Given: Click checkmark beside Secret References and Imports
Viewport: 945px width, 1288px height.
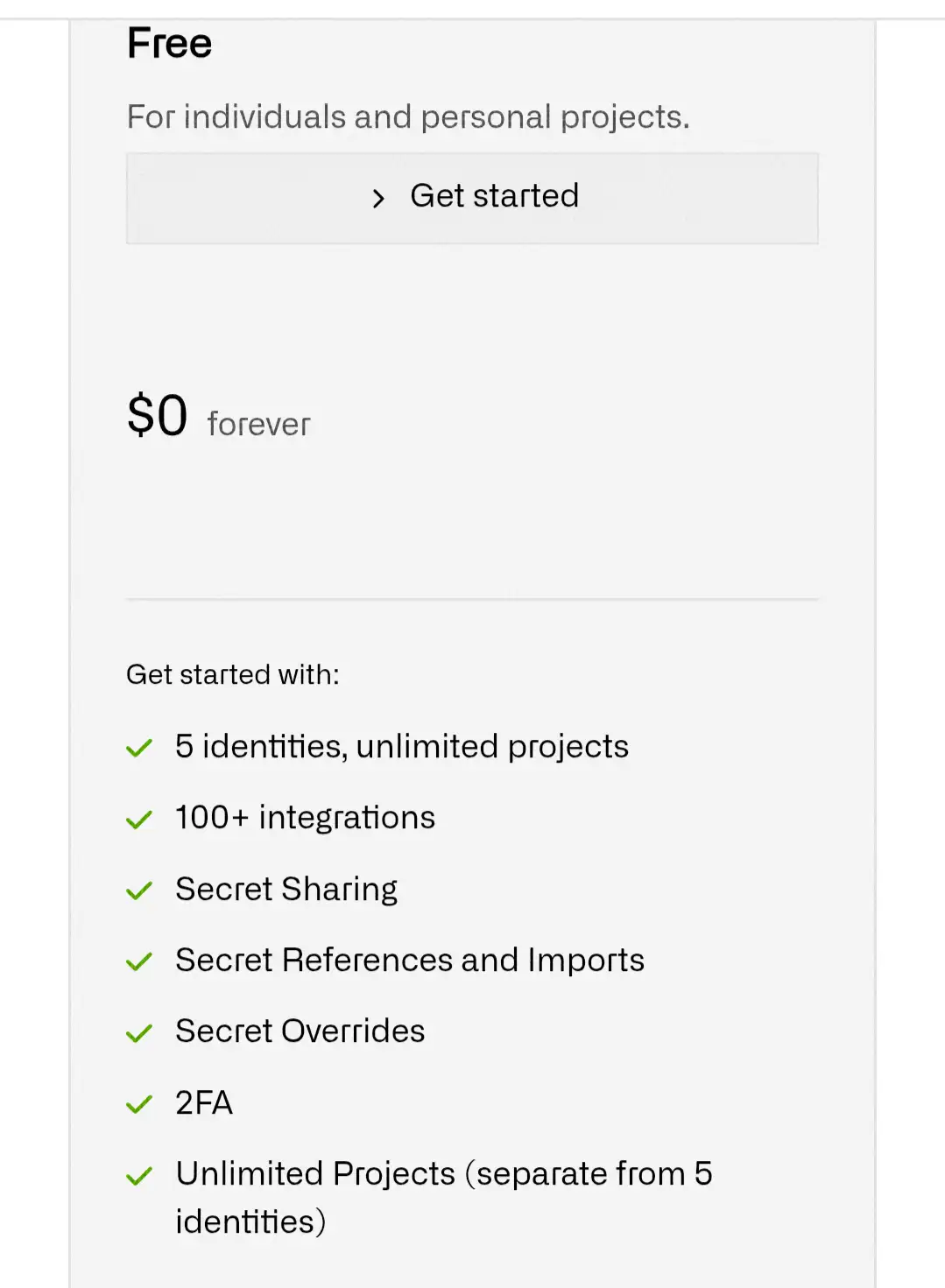Looking at the screenshot, I should [139, 962].
